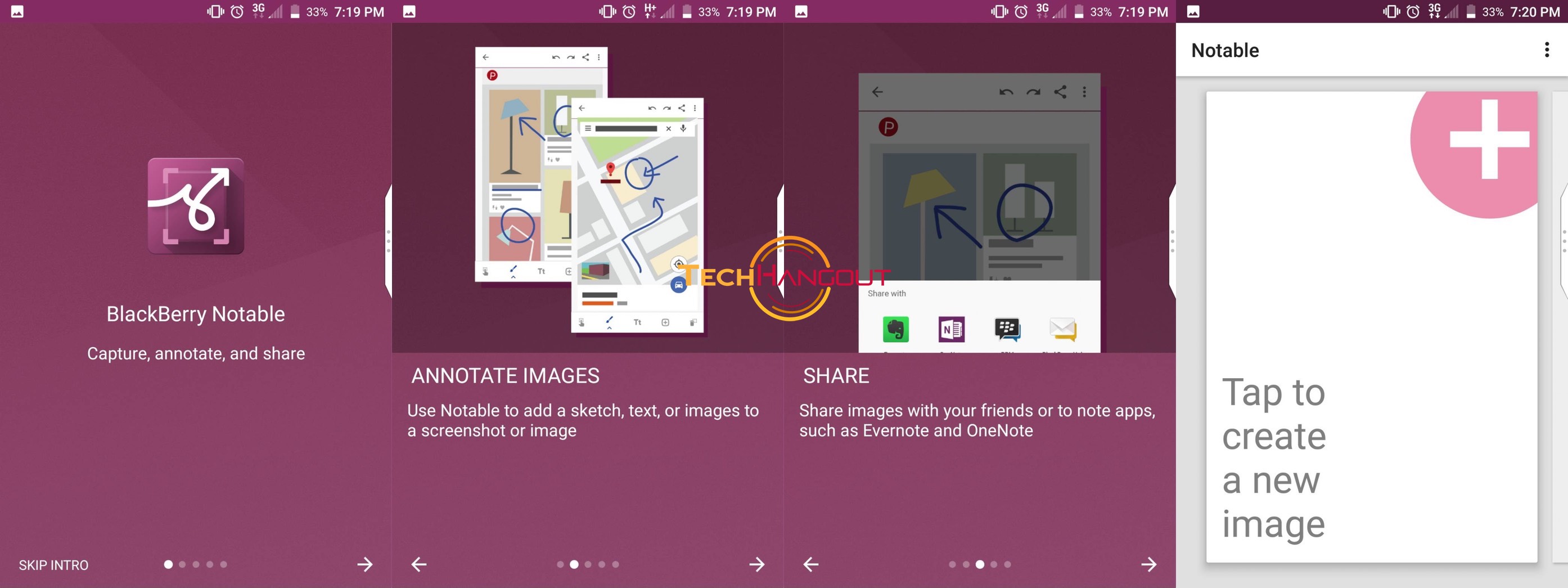1568x588 pixels.
Task: Tap the pink plus button to add image
Action: click(x=1474, y=155)
